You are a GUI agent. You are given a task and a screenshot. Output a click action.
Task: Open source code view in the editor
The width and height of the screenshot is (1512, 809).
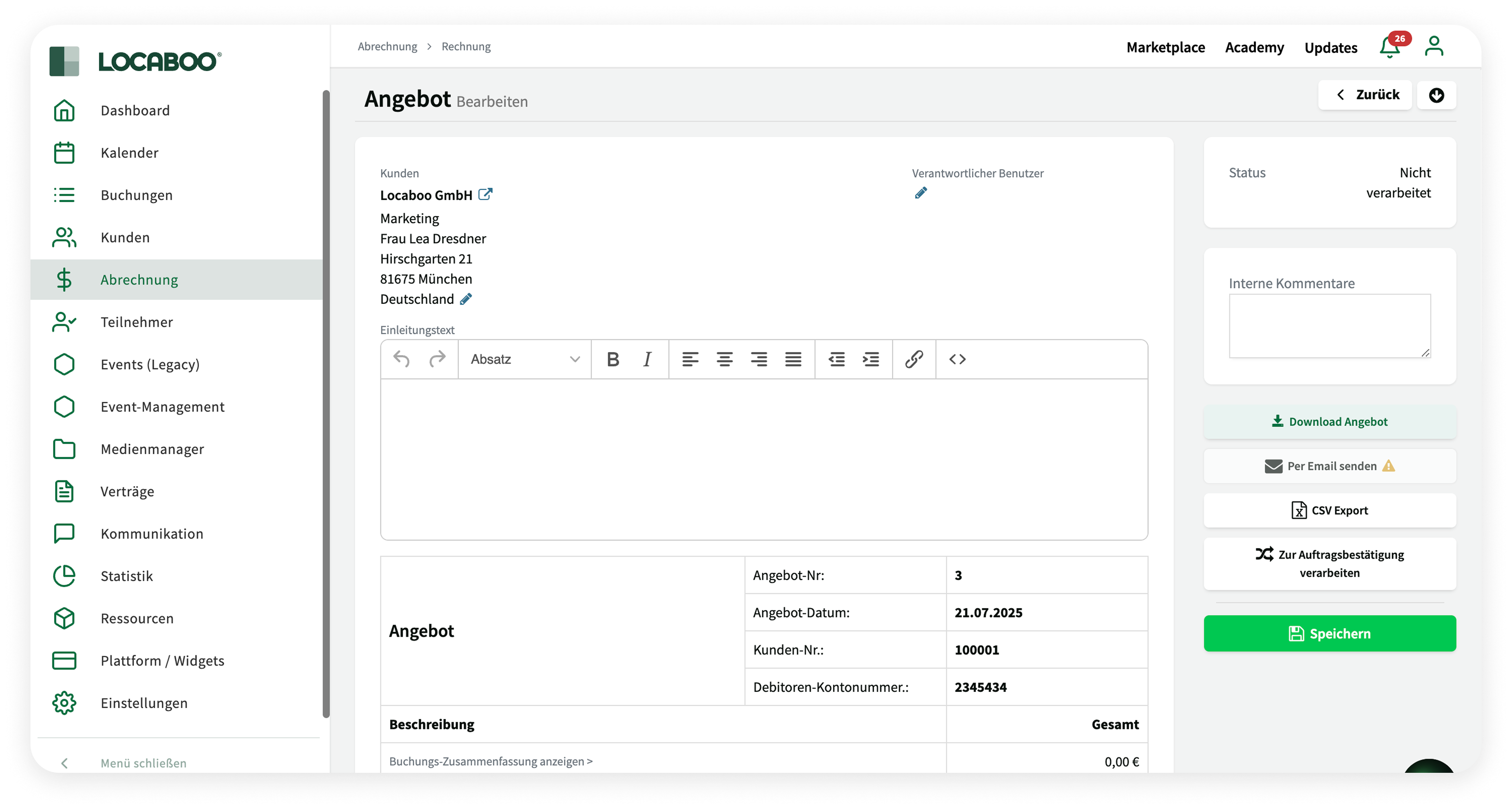coord(957,360)
